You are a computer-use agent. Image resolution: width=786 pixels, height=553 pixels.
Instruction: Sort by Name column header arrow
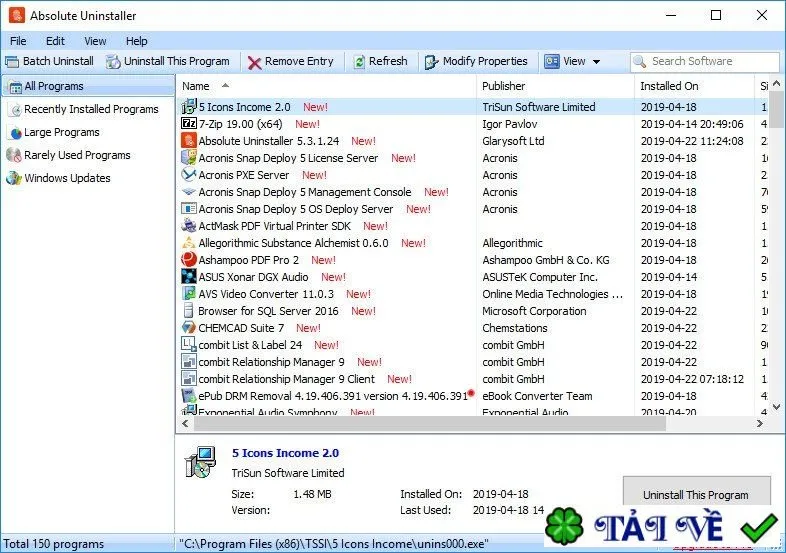(226, 85)
